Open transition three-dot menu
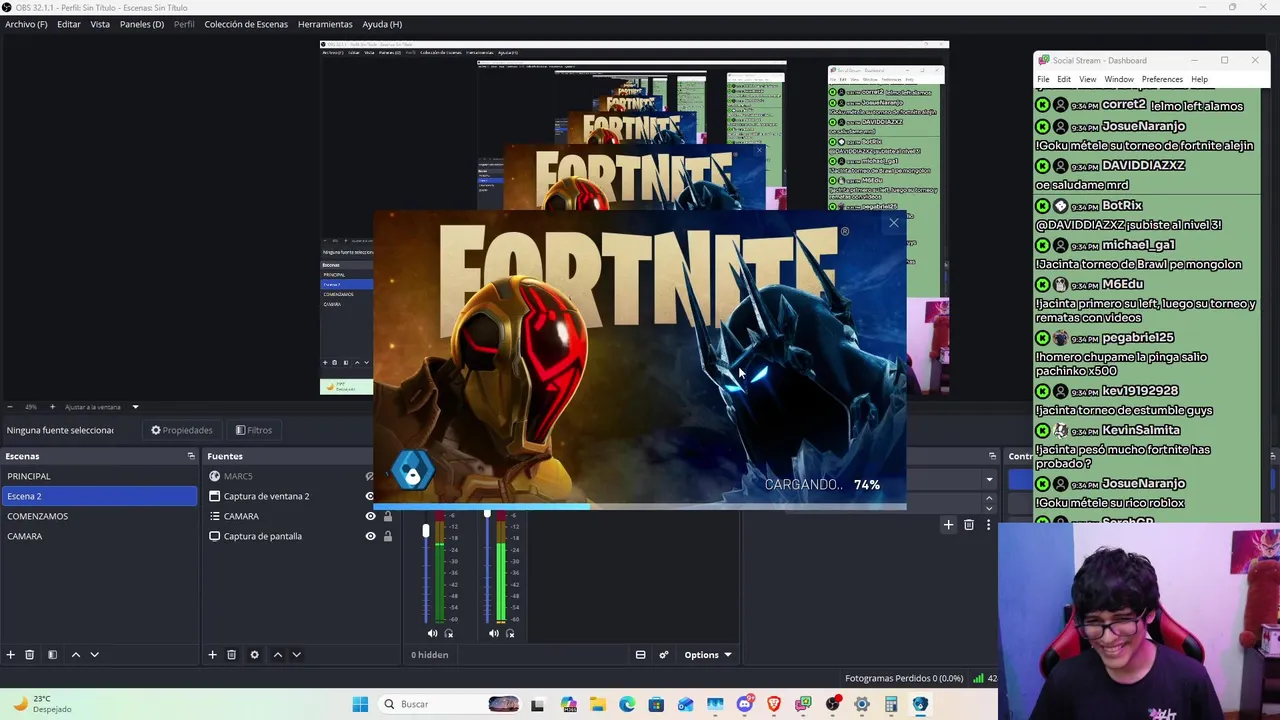 point(988,525)
